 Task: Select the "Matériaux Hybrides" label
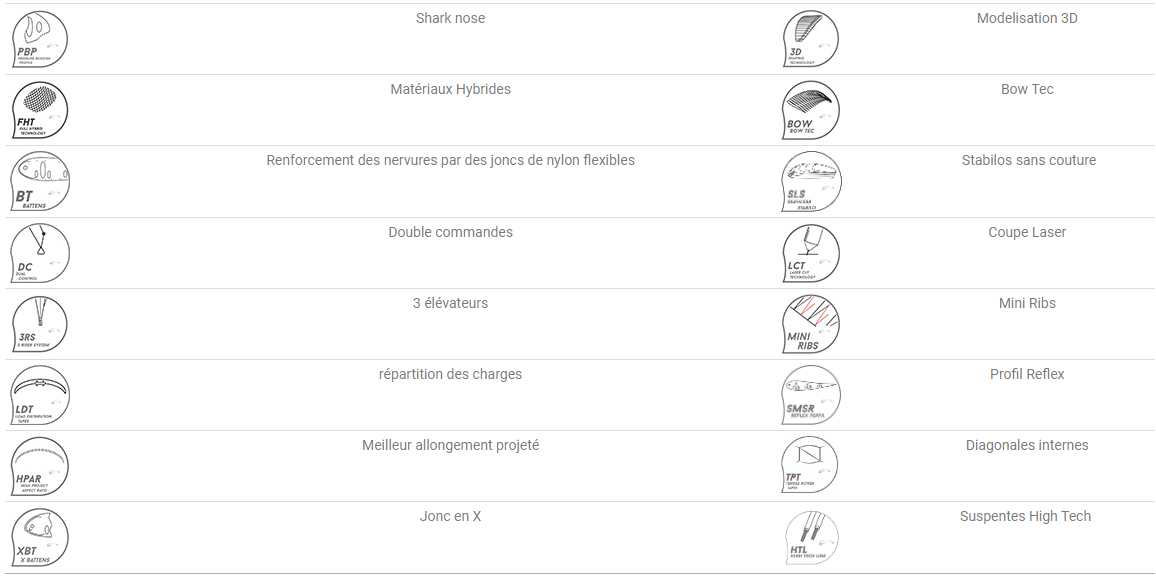(x=450, y=89)
